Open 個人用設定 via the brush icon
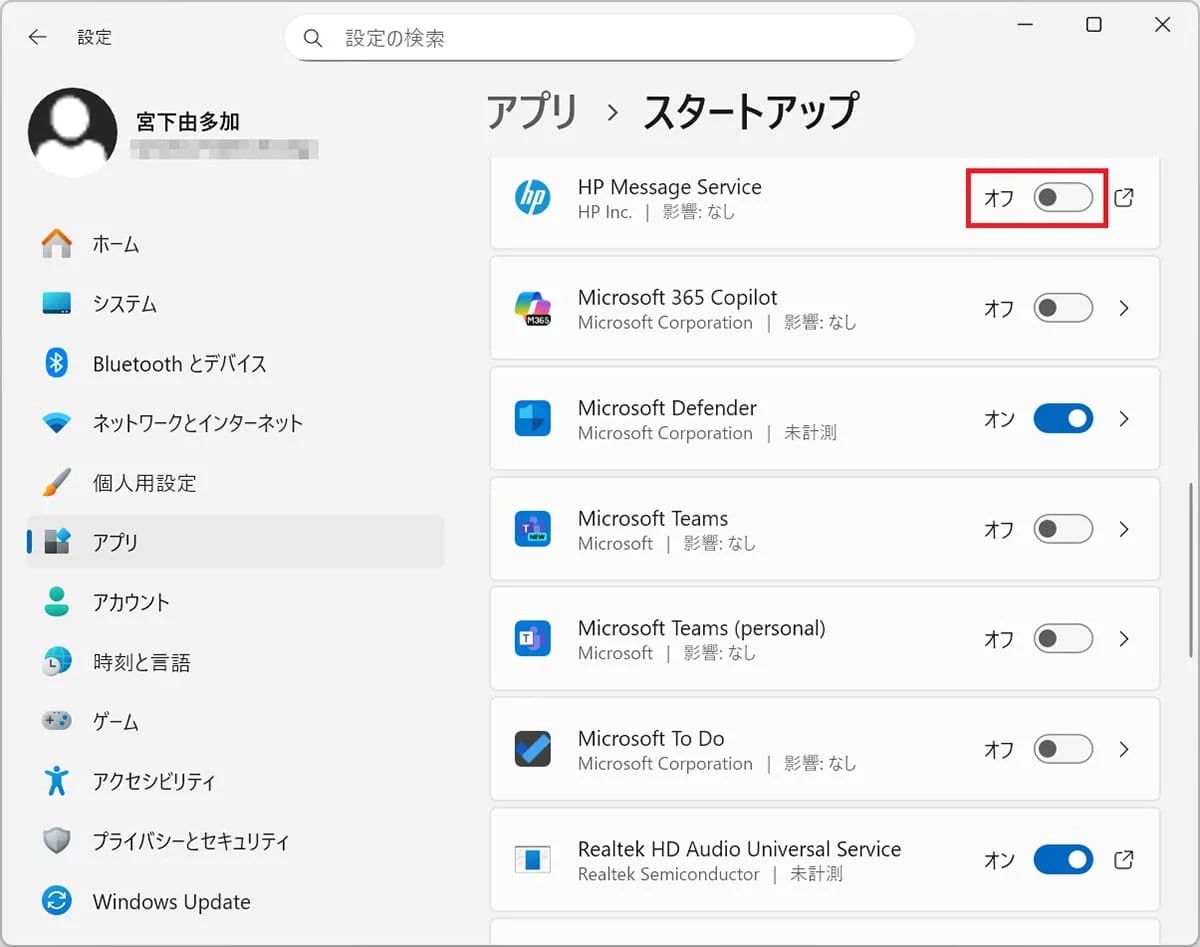The image size is (1200, 947). (x=56, y=483)
